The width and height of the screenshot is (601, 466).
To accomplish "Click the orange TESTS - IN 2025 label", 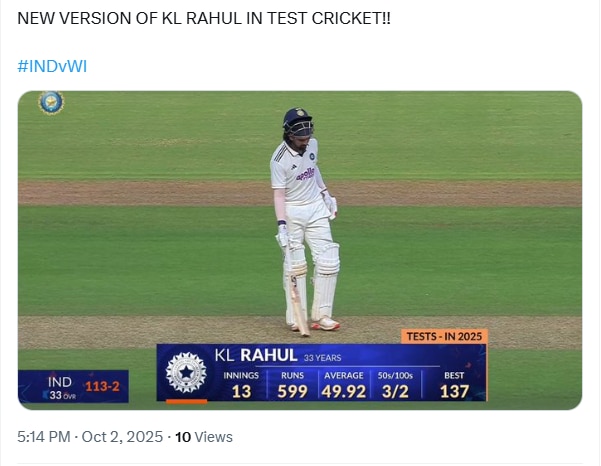I will click(444, 336).
